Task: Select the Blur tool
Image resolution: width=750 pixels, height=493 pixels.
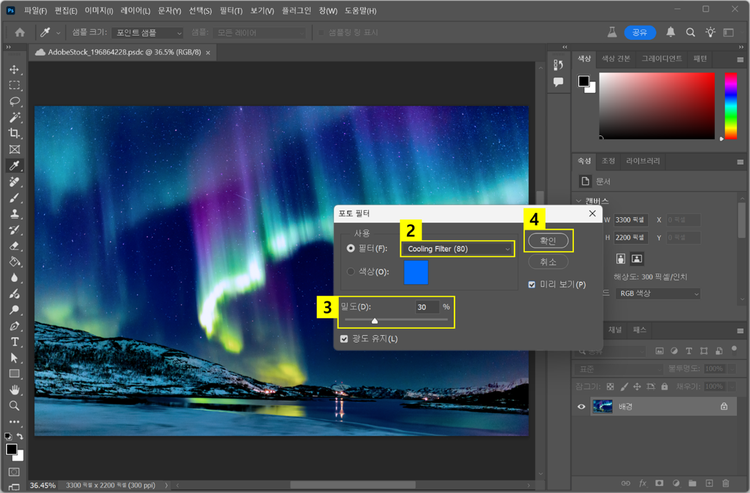Action: tap(14, 278)
